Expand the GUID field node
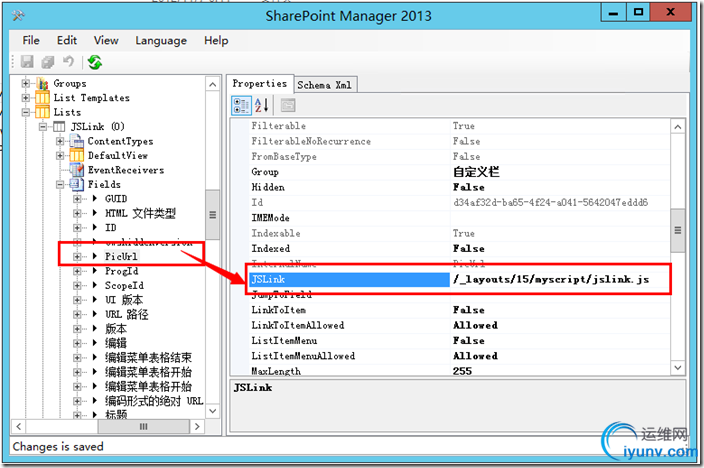 tap(77, 199)
